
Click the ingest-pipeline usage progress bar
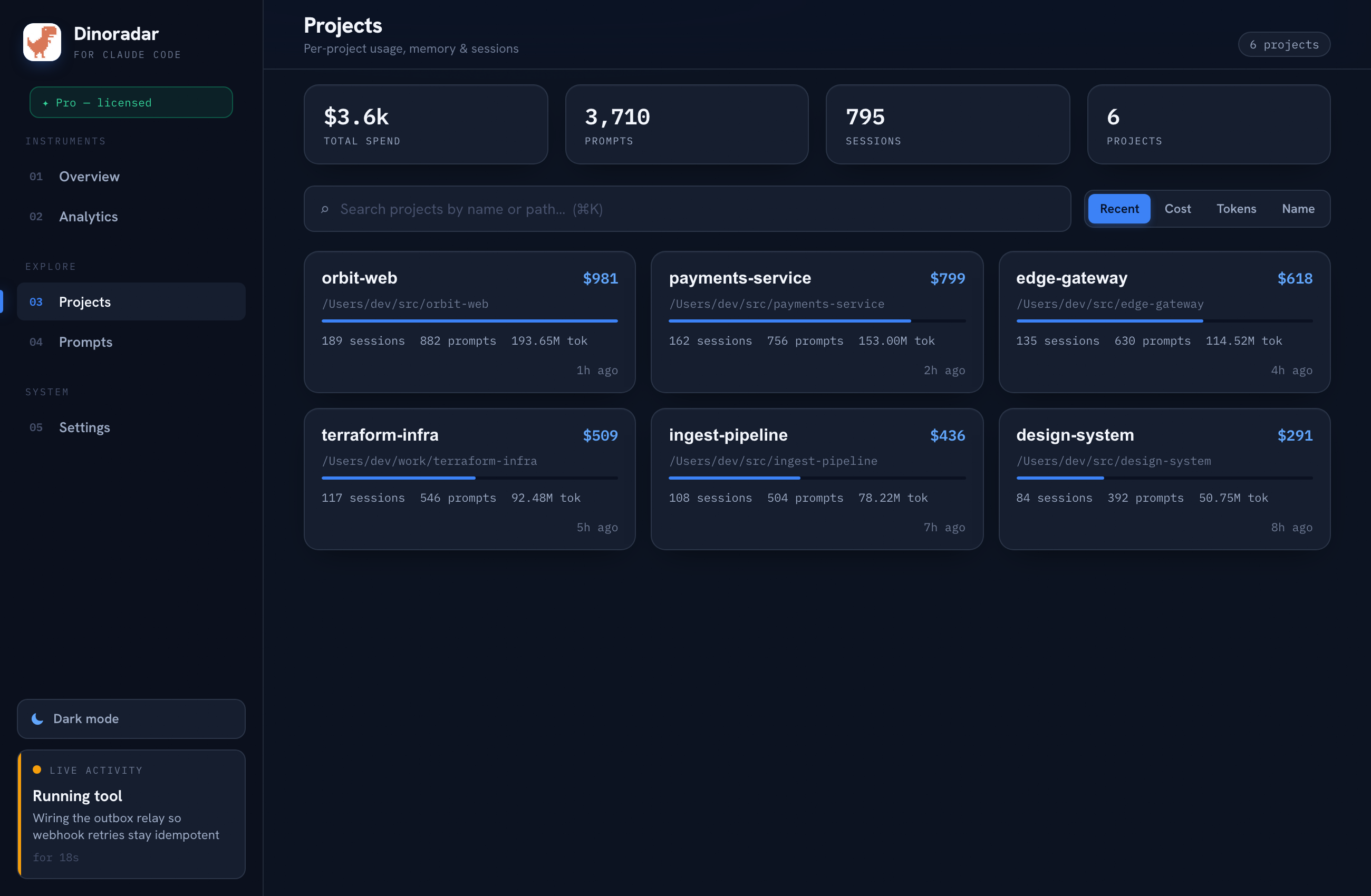pos(817,478)
